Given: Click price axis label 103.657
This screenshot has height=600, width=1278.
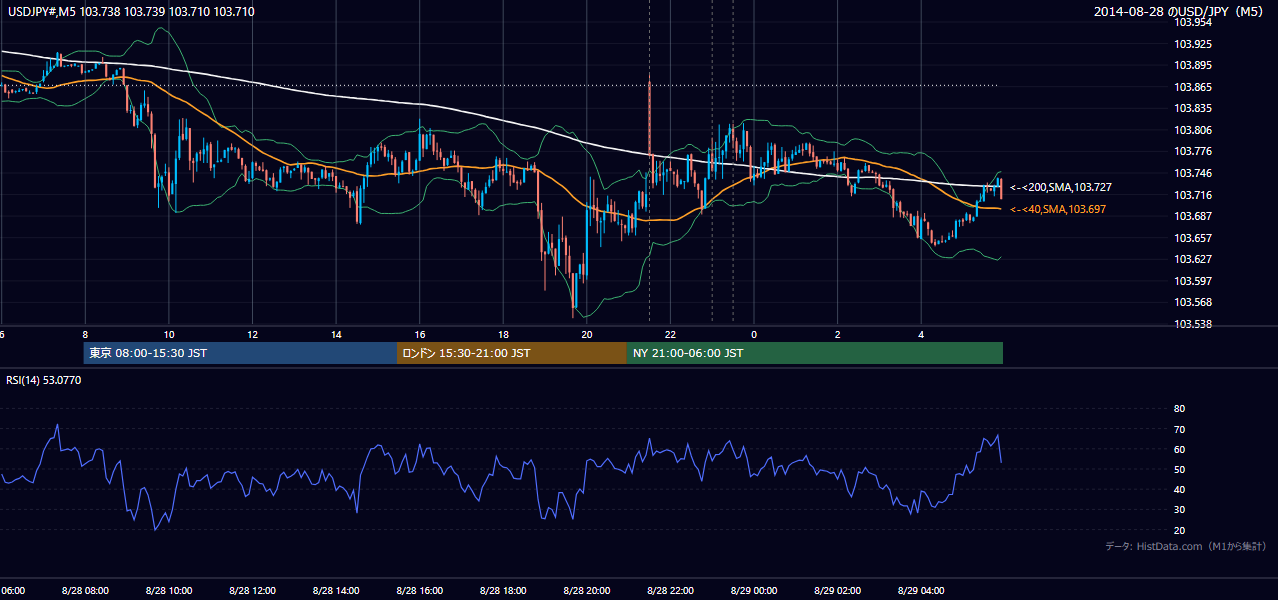Looking at the screenshot, I should [x=1193, y=238].
